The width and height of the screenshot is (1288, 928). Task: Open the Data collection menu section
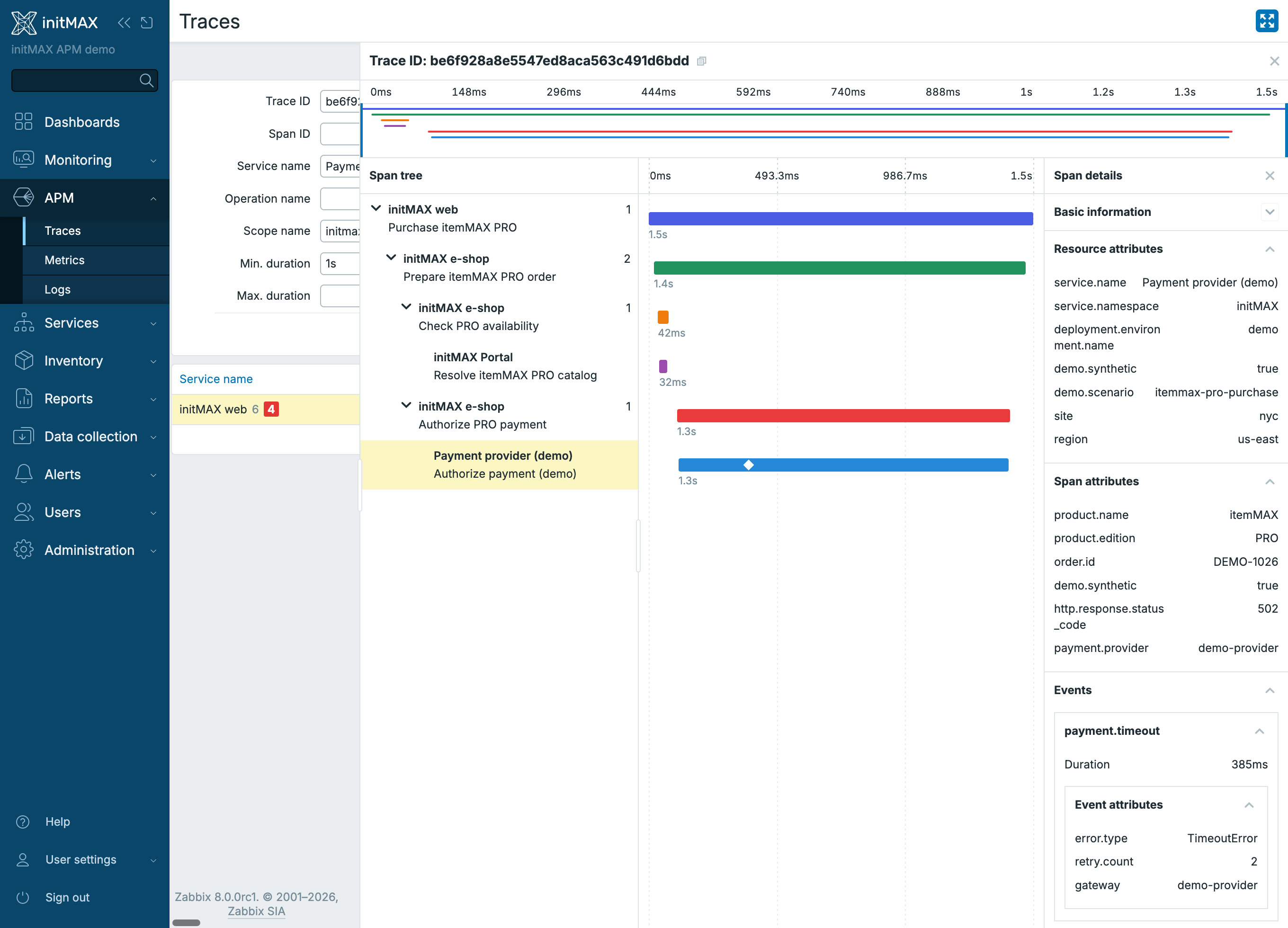[x=85, y=436]
